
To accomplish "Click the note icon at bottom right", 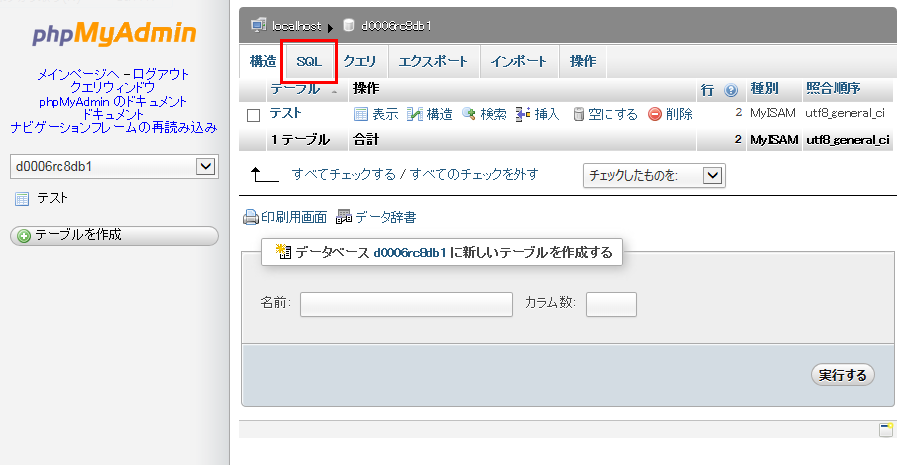I will [886, 429].
